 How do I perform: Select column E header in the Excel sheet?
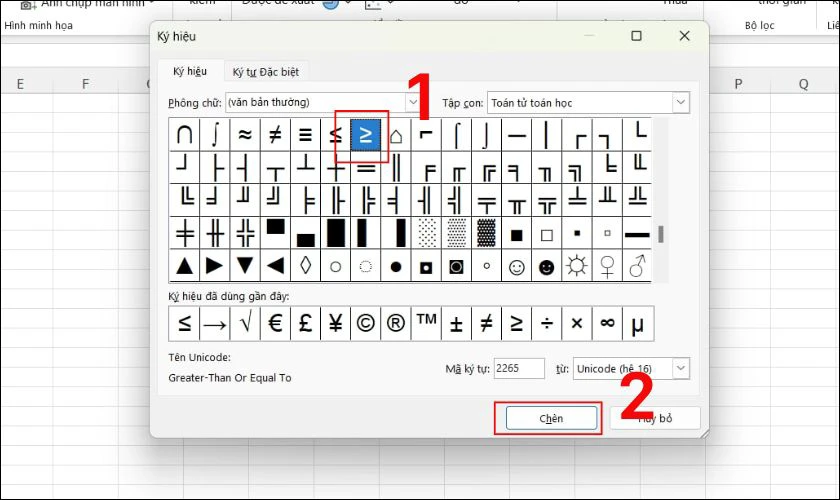pyautogui.click(x=20, y=84)
